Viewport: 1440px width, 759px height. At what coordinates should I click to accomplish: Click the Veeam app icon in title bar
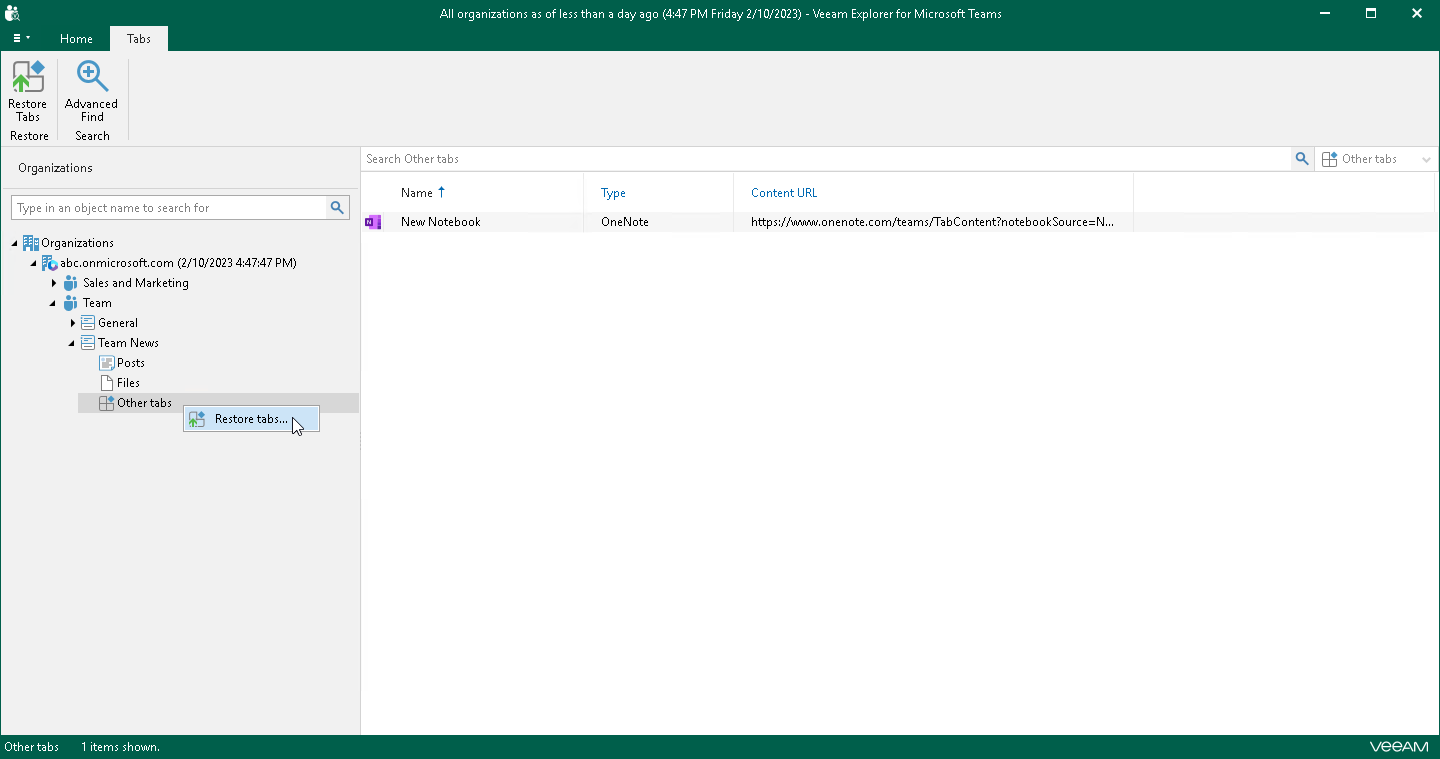point(13,13)
